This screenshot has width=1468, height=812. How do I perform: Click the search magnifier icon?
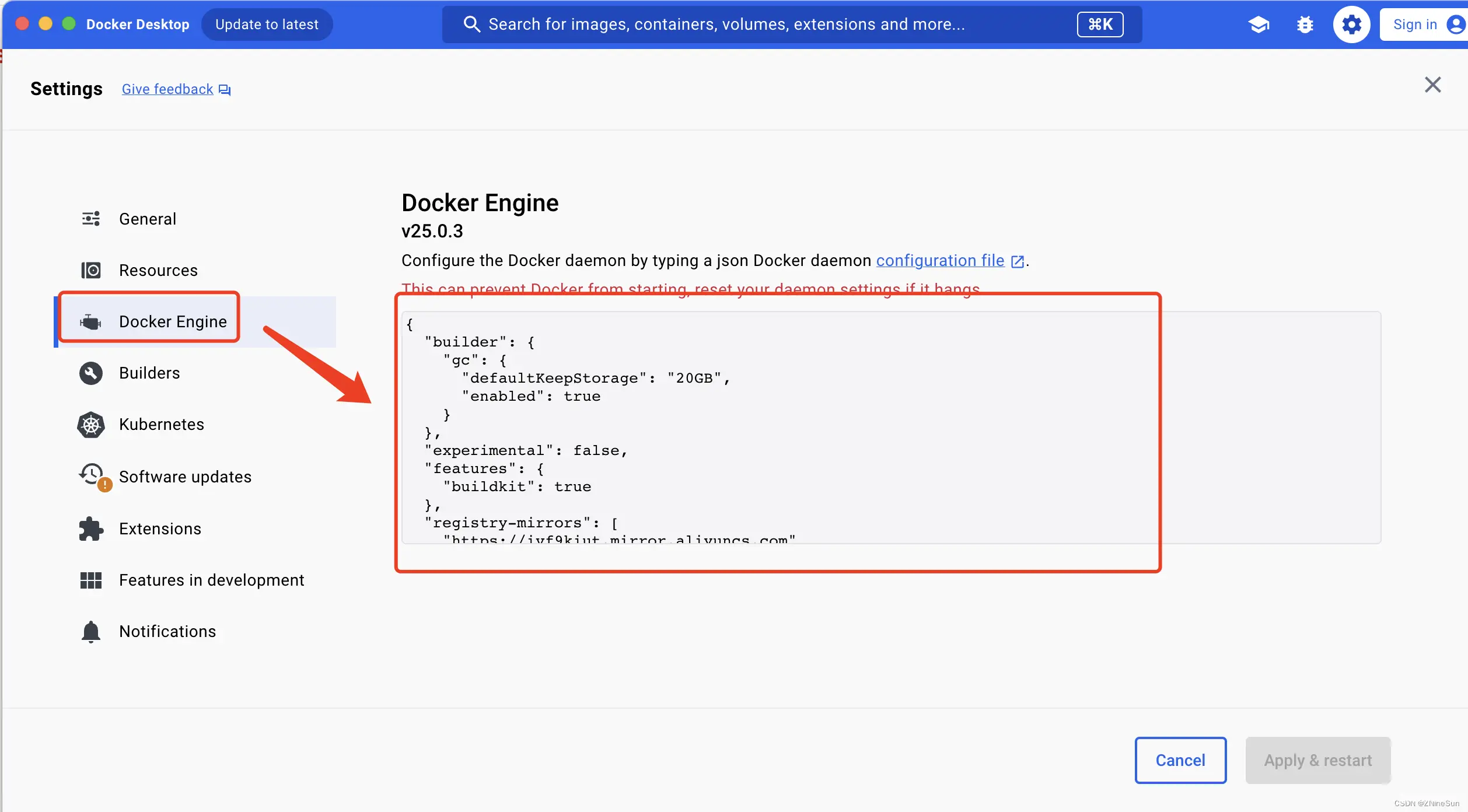(x=471, y=24)
